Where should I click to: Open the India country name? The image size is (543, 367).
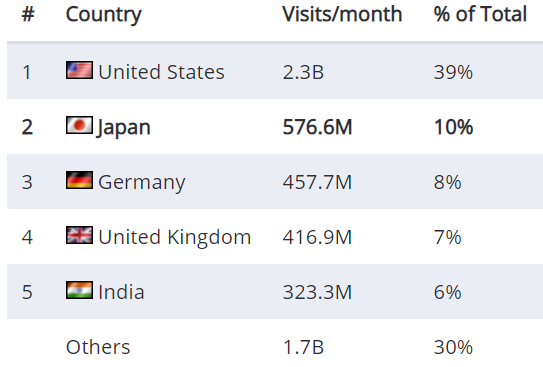coord(121,292)
